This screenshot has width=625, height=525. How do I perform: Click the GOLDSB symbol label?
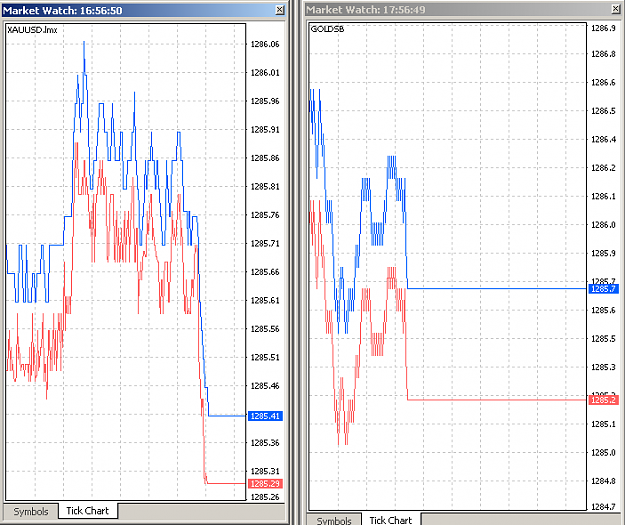coord(327,29)
